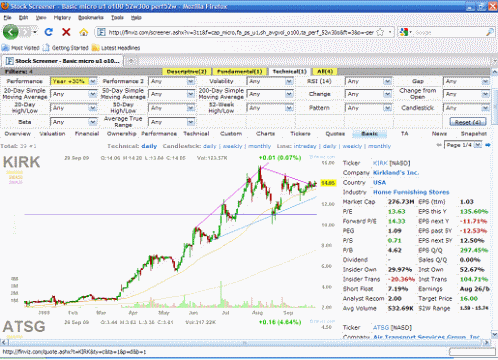498x360 pixels.
Task: Switch candlestick chart to weekly
Action: click(x=232, y=146)
